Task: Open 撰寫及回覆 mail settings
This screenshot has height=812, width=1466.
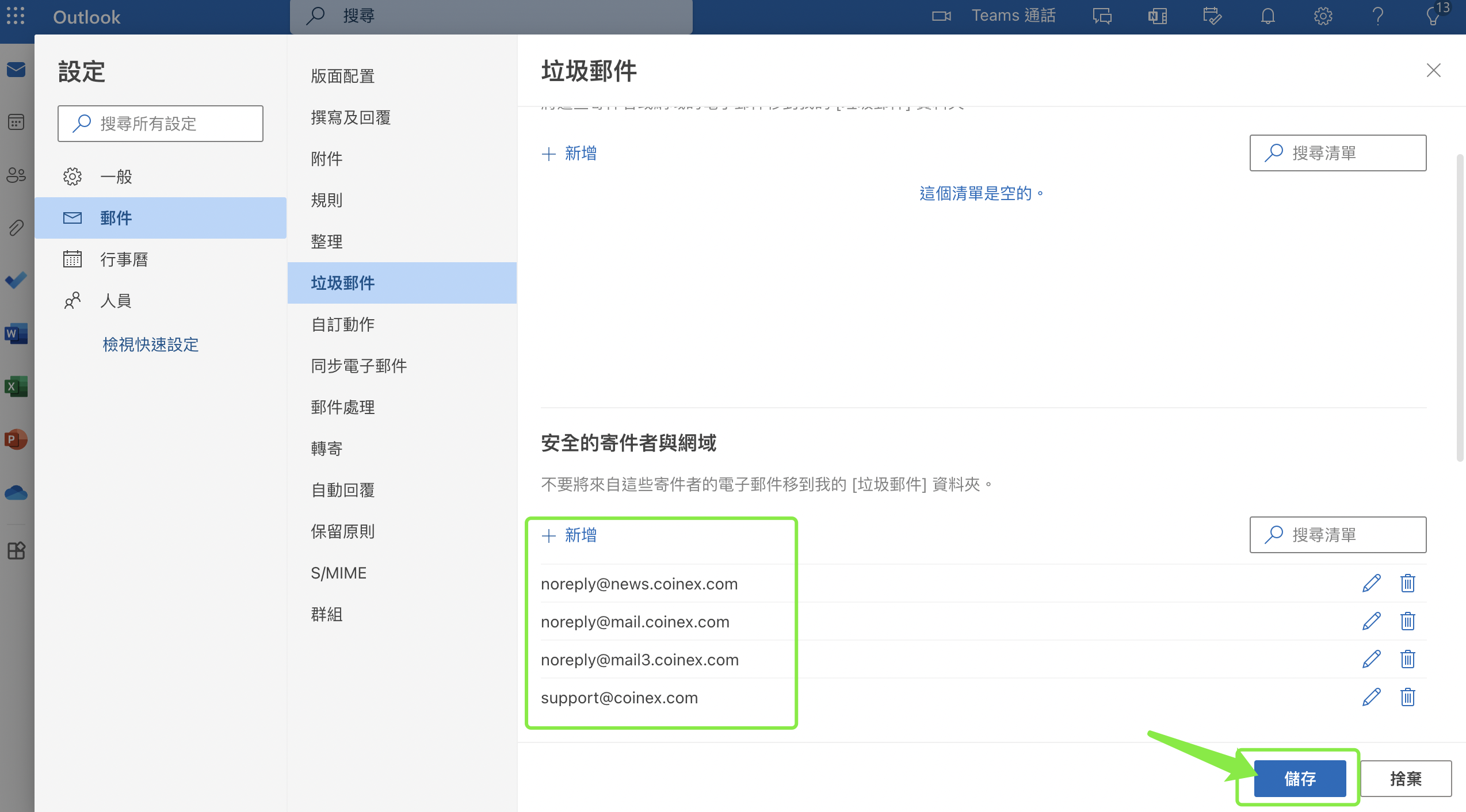Action: click(x=402, y=117)
